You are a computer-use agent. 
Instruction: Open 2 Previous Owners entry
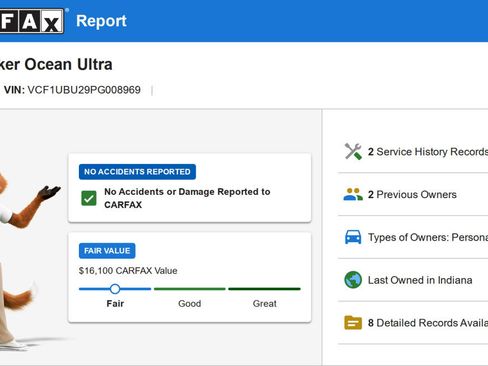click(x=413, y=194)
